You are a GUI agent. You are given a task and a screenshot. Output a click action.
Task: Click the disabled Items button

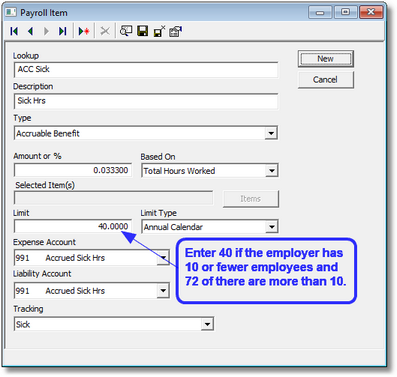click(251, 199)
